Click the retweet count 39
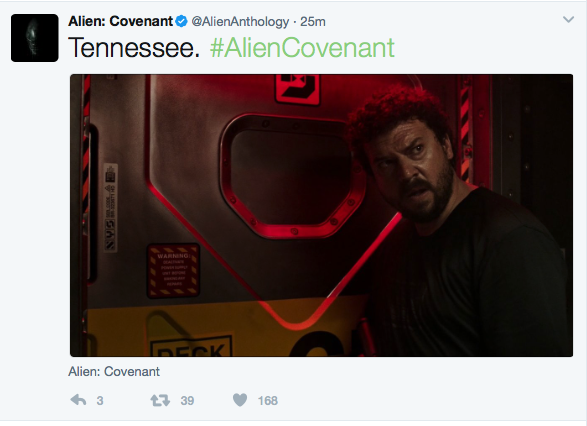Screen dimensions: 587x426 click(187, 401)
